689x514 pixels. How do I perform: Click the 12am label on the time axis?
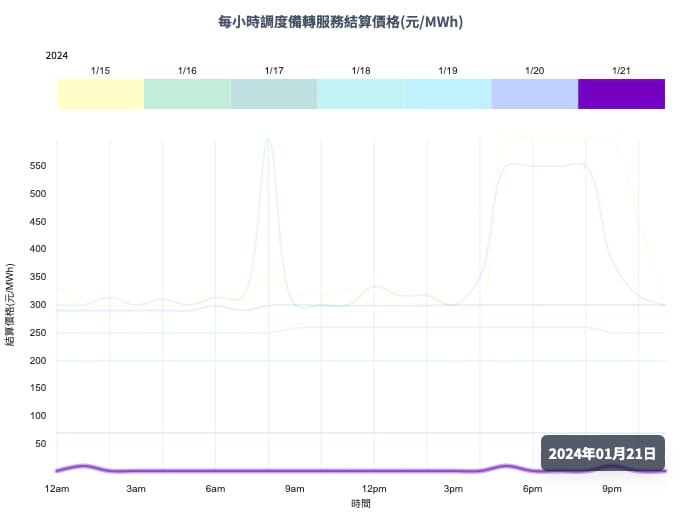pos(57,488)
